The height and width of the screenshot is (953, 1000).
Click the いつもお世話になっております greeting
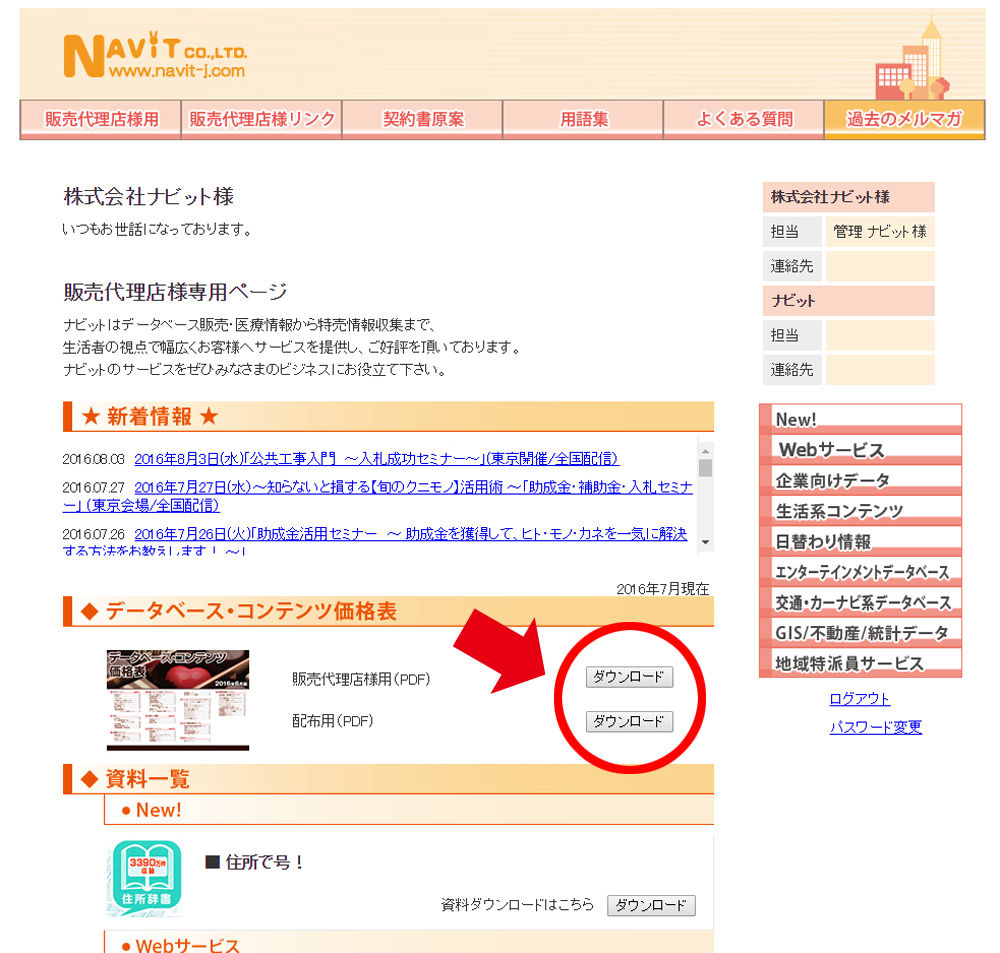tap(158, 230)
